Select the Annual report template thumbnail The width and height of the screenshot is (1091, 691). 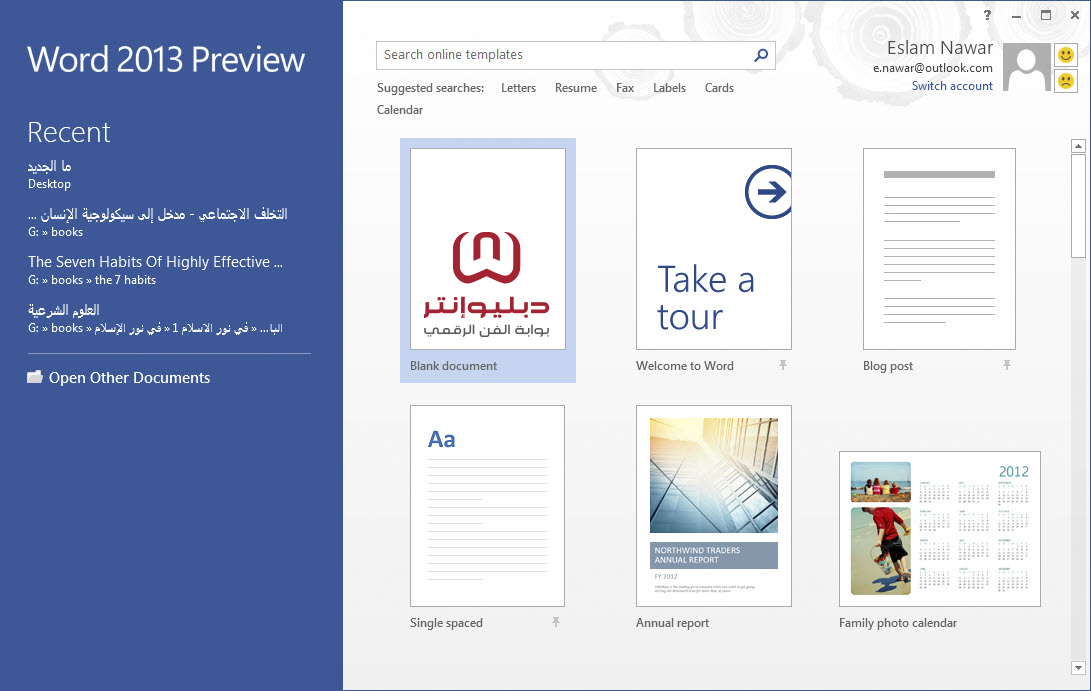(x=714, y=506)
